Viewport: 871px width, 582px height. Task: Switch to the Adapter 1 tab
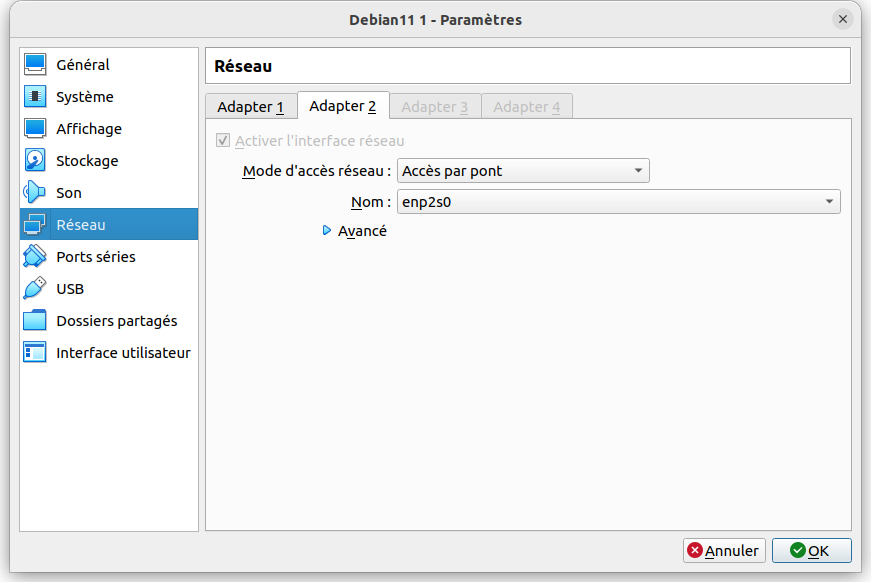(250, 107)
